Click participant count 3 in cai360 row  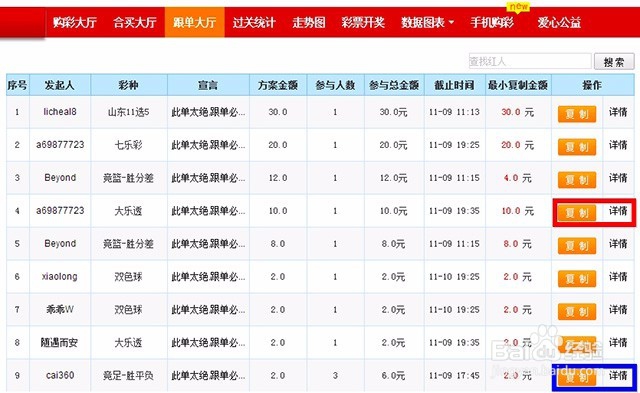click(335, 375)
